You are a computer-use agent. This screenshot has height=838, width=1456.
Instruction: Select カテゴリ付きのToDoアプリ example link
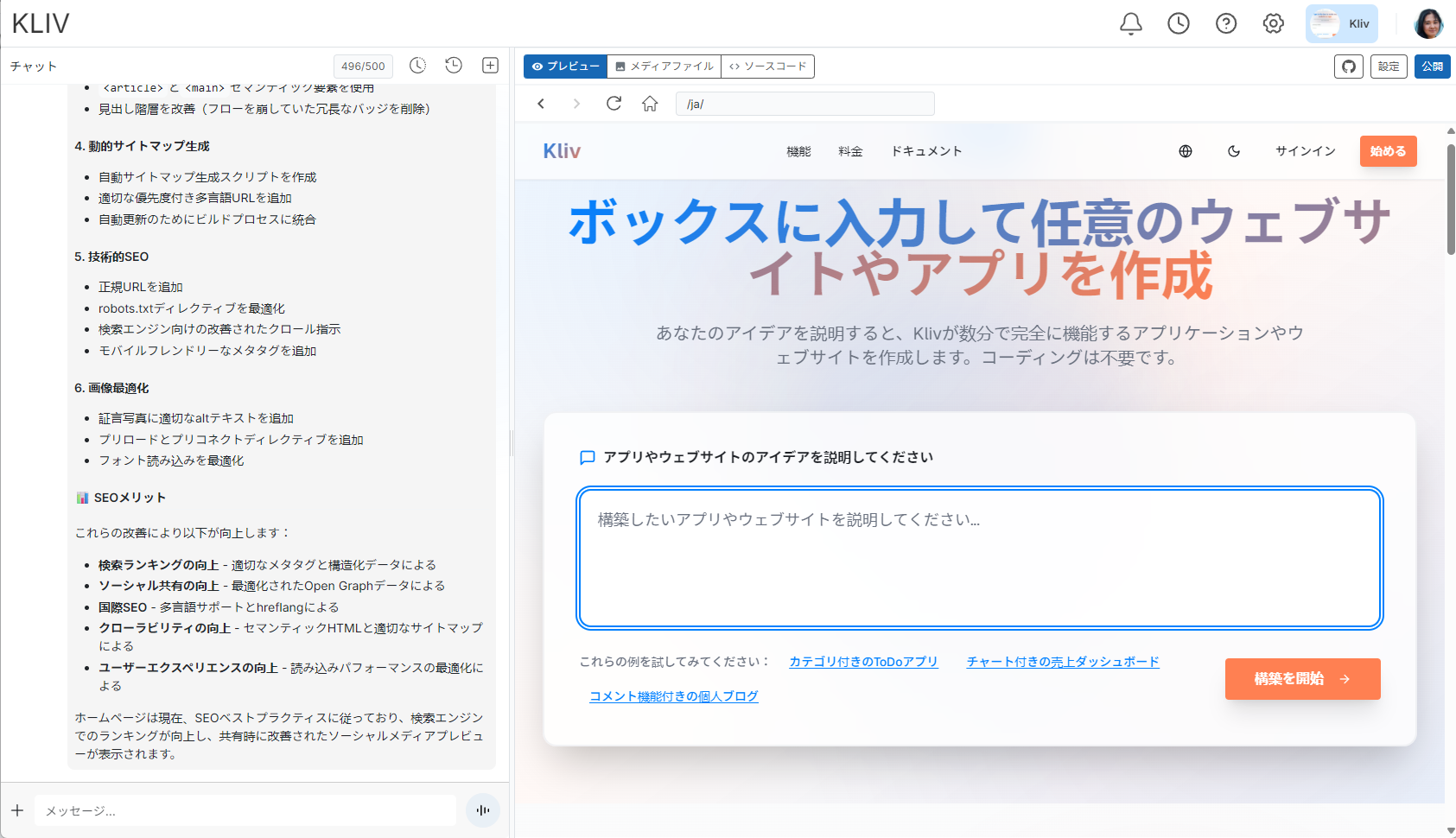(x=863, y=662)
